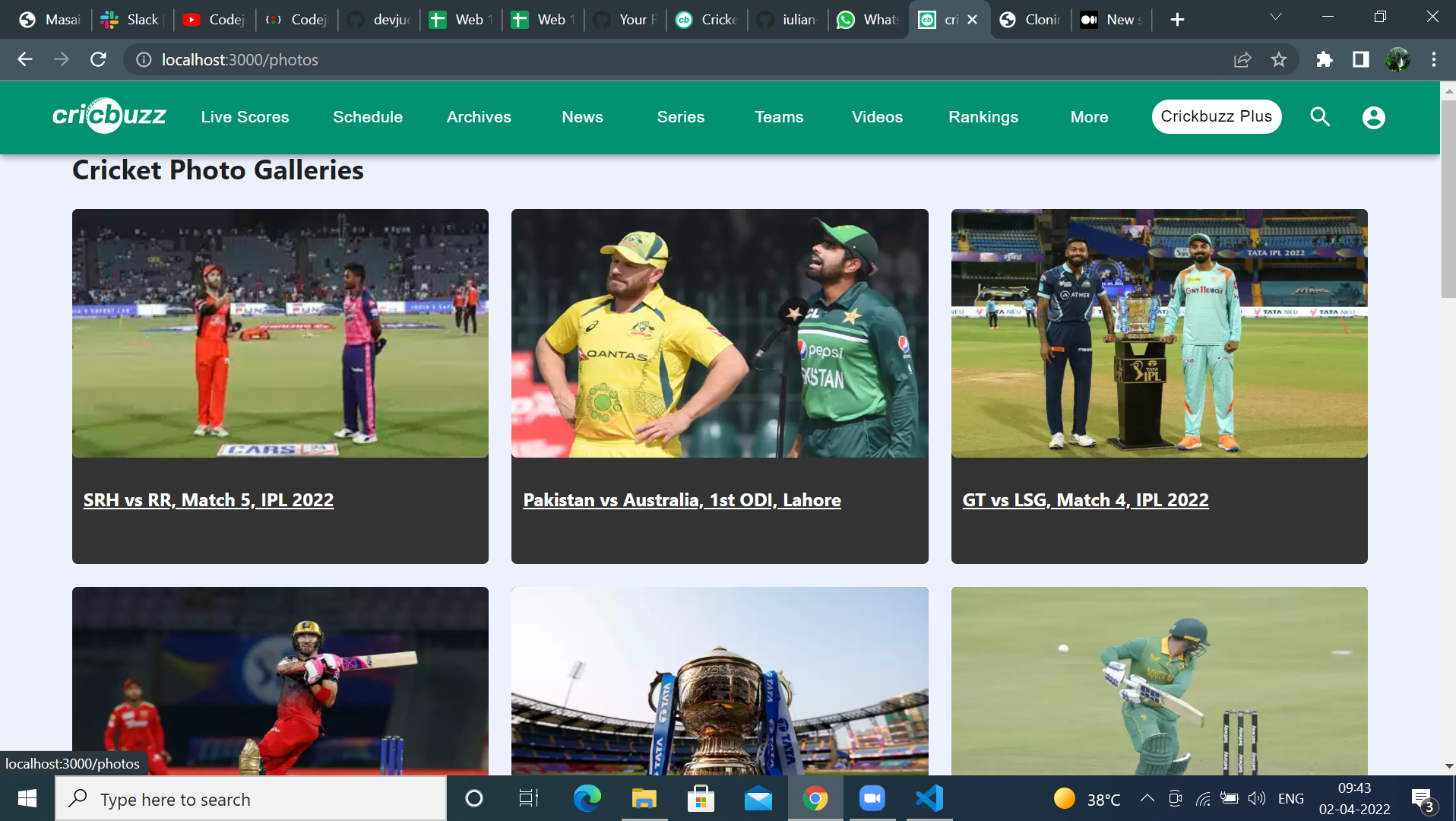Viewport: 1456px width, 821px height.
Task: Click the ENG language indicator
Action: point(1290,798)
